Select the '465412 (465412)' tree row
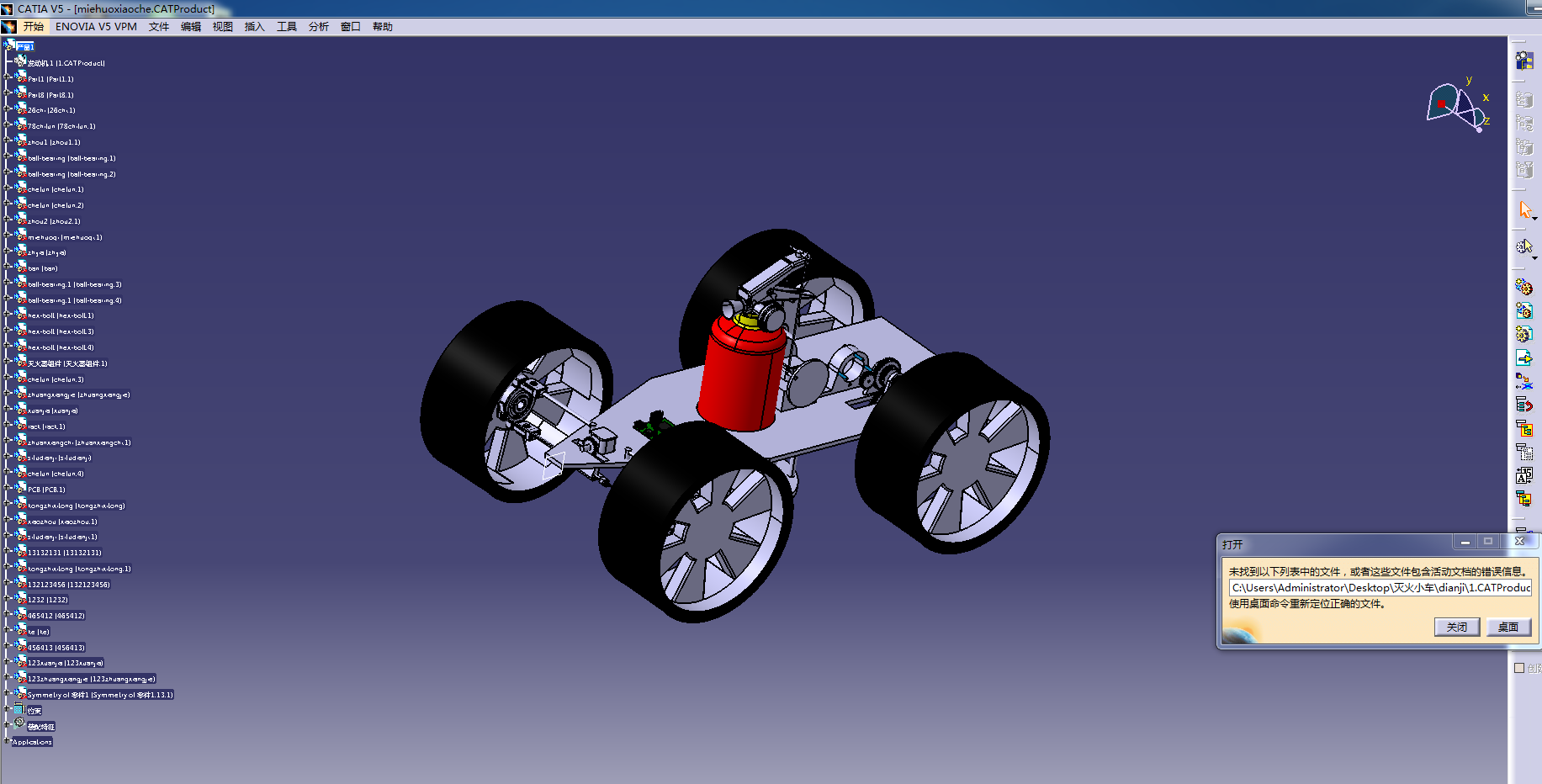This screenshot has height=784, width=1542. click(56, 616)
